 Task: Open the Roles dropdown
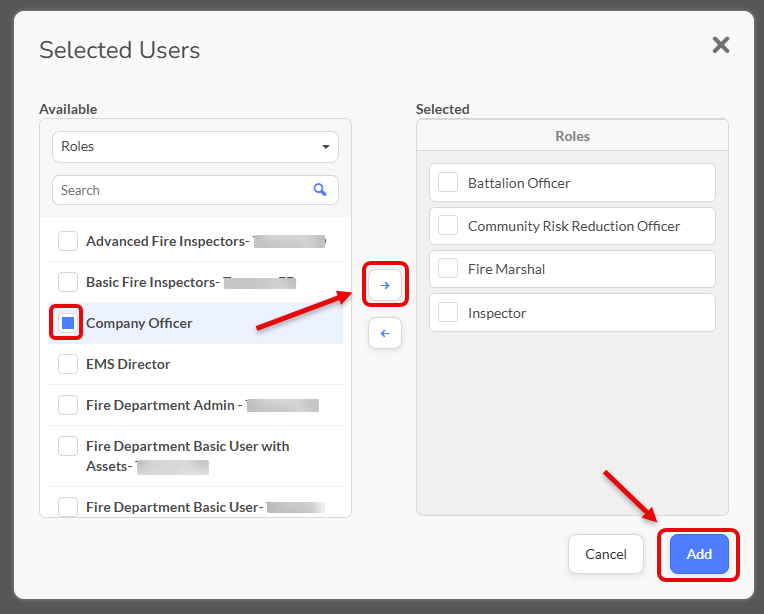195,146
